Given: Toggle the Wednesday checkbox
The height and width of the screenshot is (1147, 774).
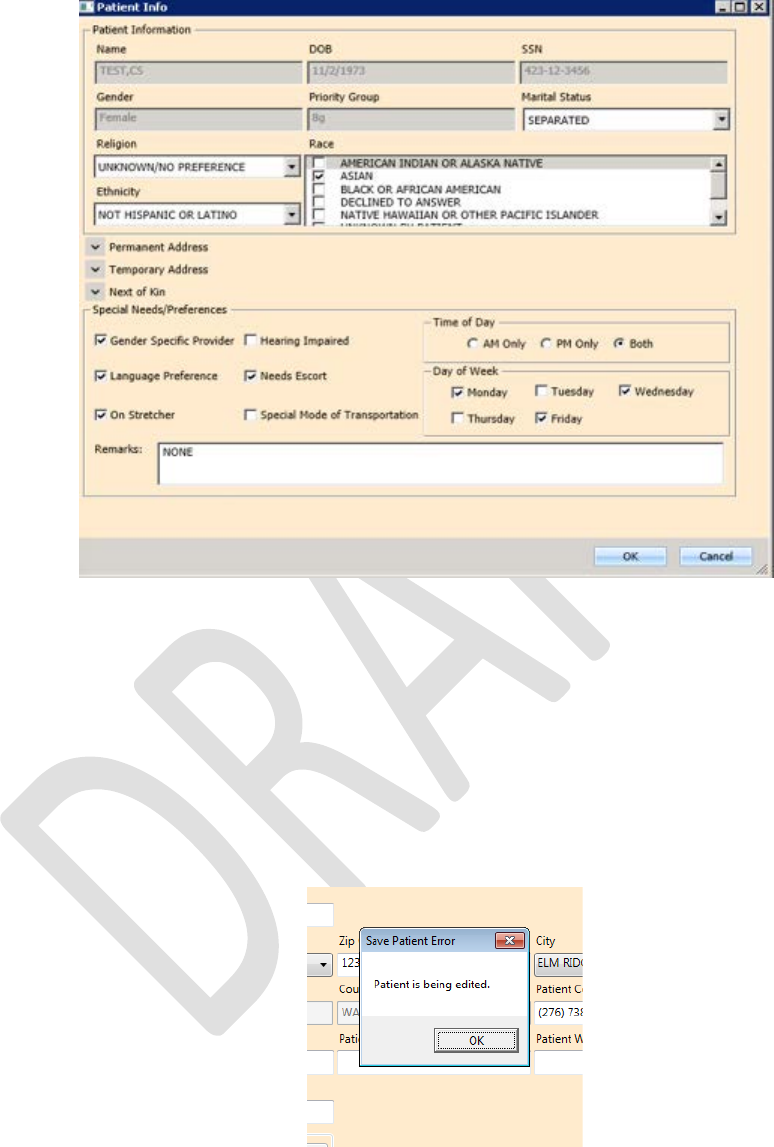Looking at the screenshot, I should coord(625,391).
